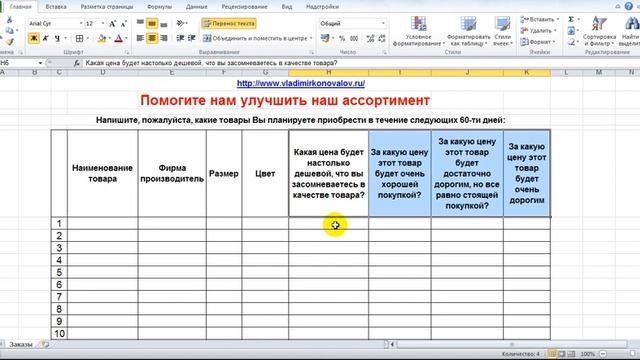Apply the red font color A
This screenshot has width=640, height=360.
click(x=119, y=38)
